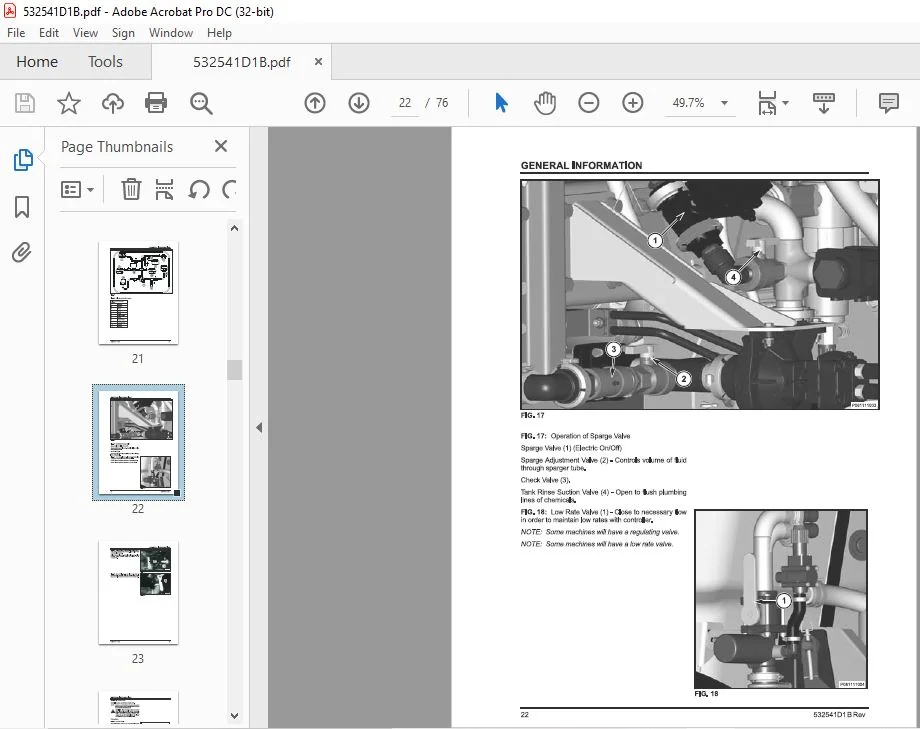Switch to the Tools tab

pos(106,62)
